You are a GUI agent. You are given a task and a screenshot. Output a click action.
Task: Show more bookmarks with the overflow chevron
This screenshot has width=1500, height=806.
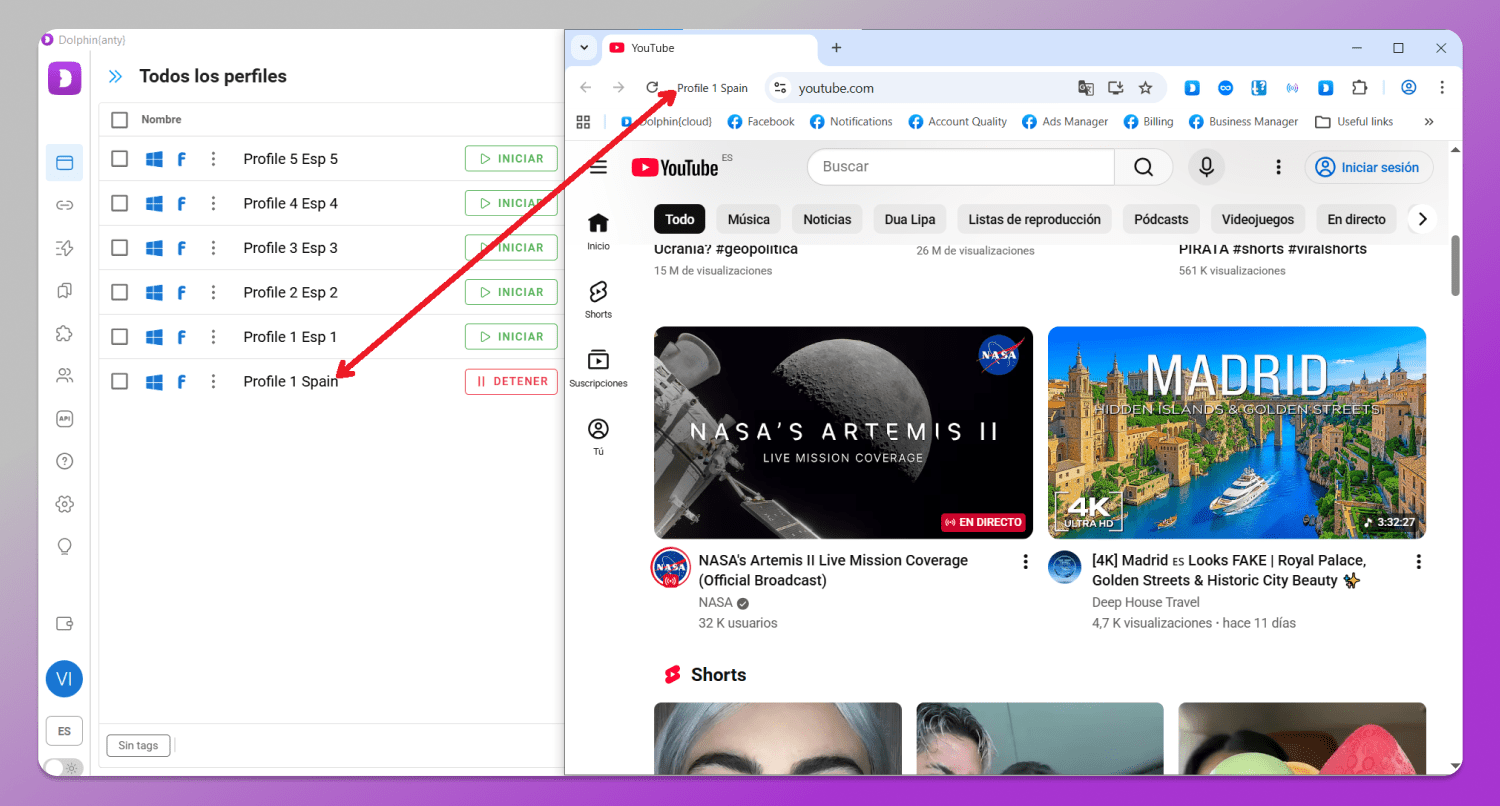tap(1428, 122)
